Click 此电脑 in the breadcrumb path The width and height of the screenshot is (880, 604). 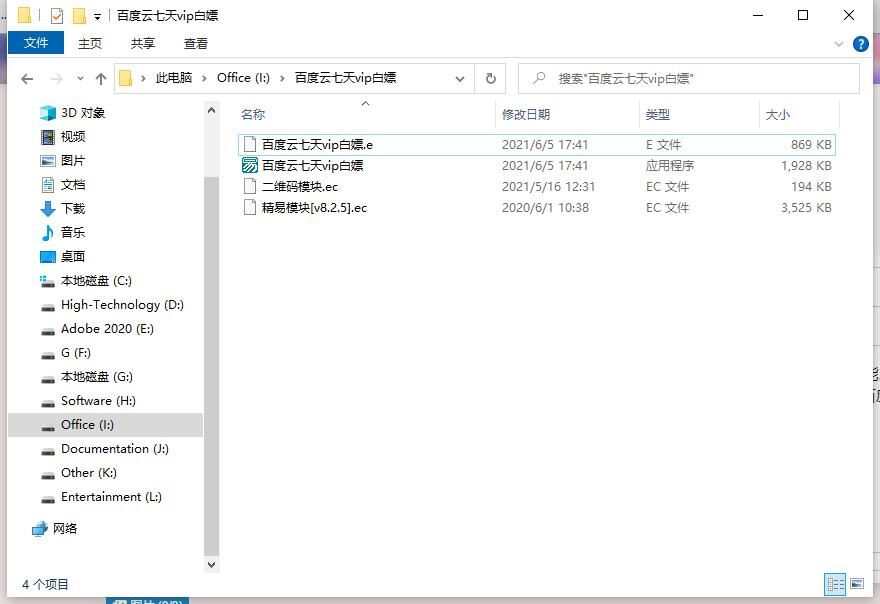click(173, 78)
